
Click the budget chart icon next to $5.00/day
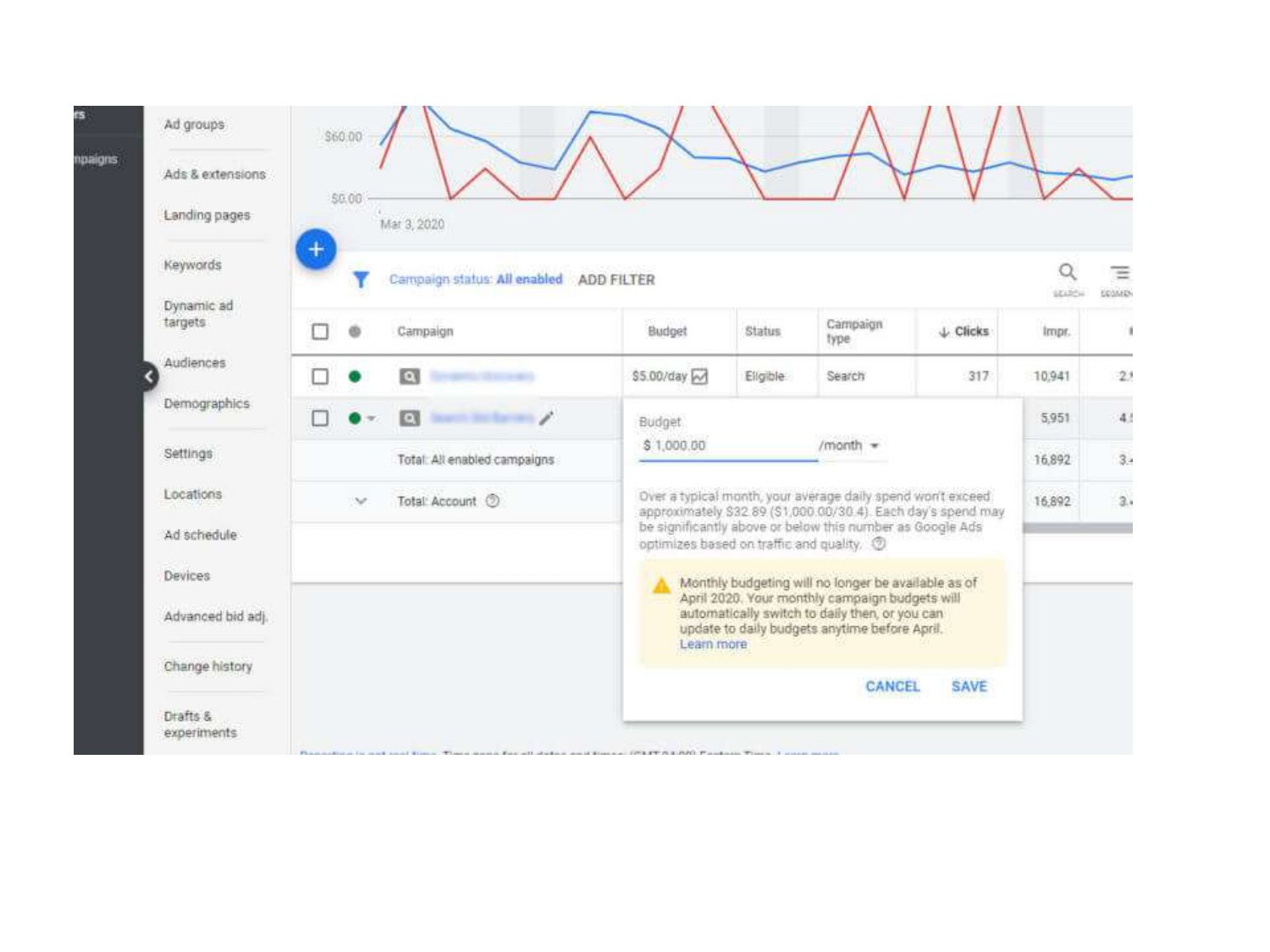click(x=700, y=377)
